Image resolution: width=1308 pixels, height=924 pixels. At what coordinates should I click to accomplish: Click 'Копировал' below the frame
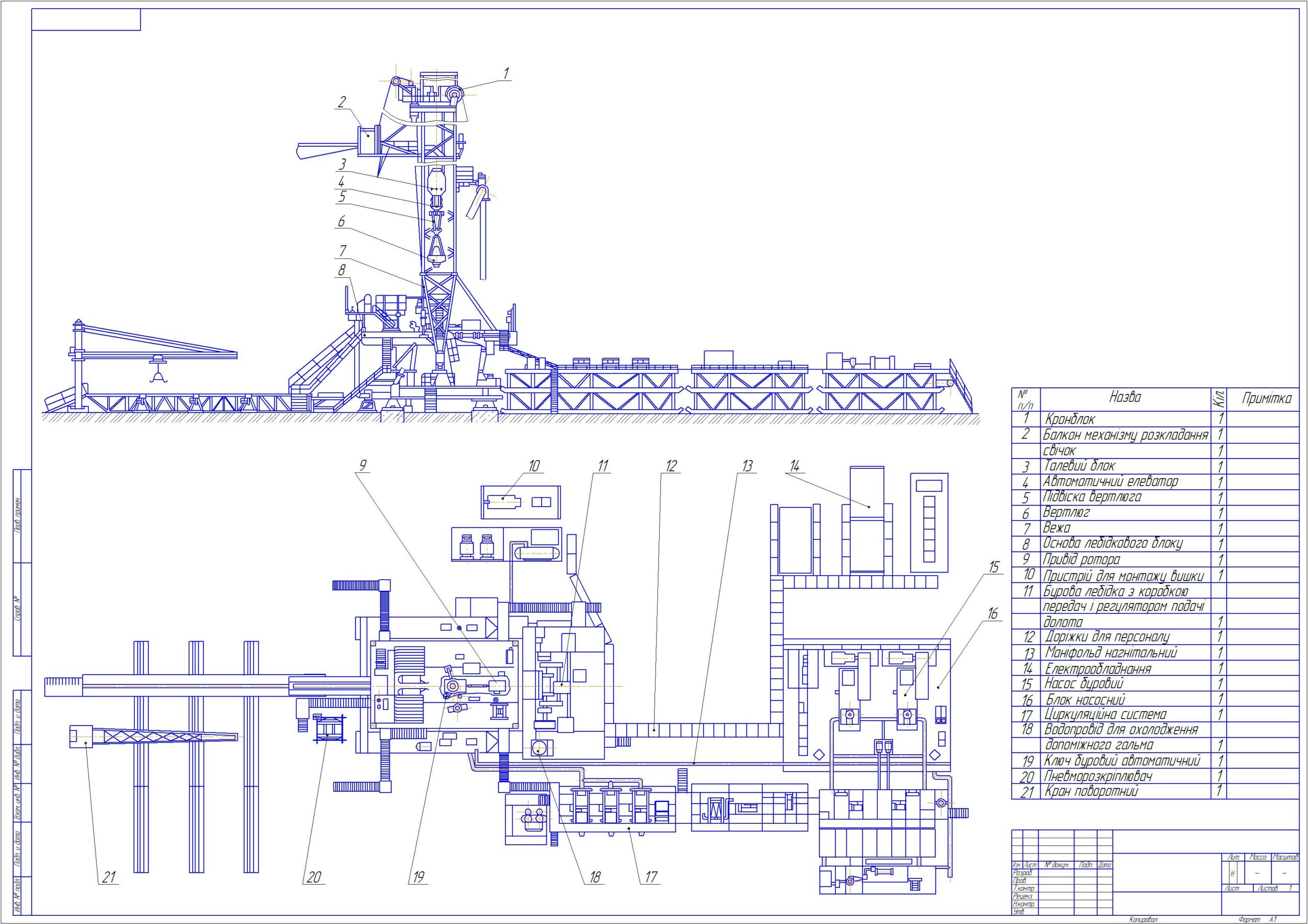1144,920
